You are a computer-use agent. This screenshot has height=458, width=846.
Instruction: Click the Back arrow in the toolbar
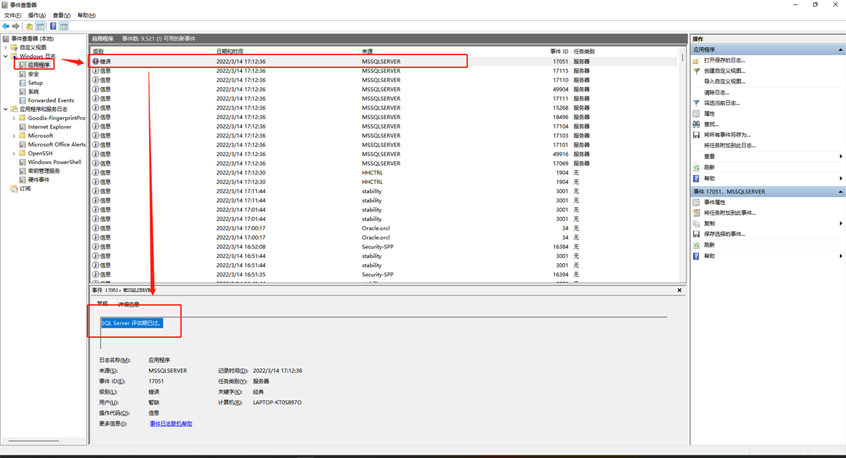point(6,26)
